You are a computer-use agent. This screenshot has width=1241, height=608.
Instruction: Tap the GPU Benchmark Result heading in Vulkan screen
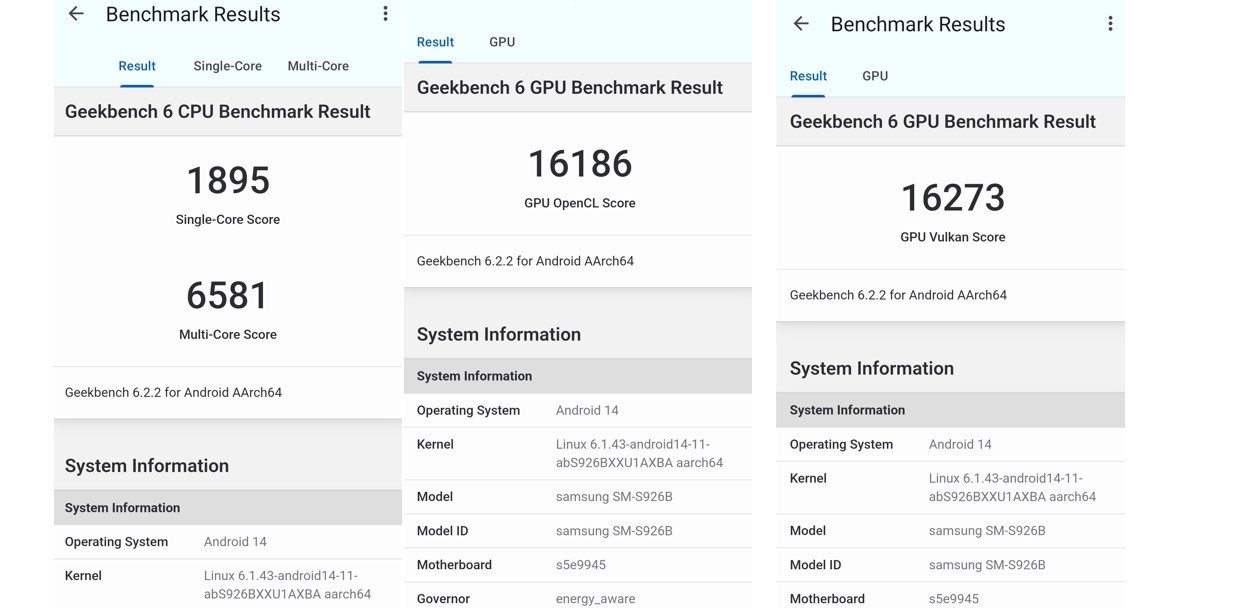943,122
